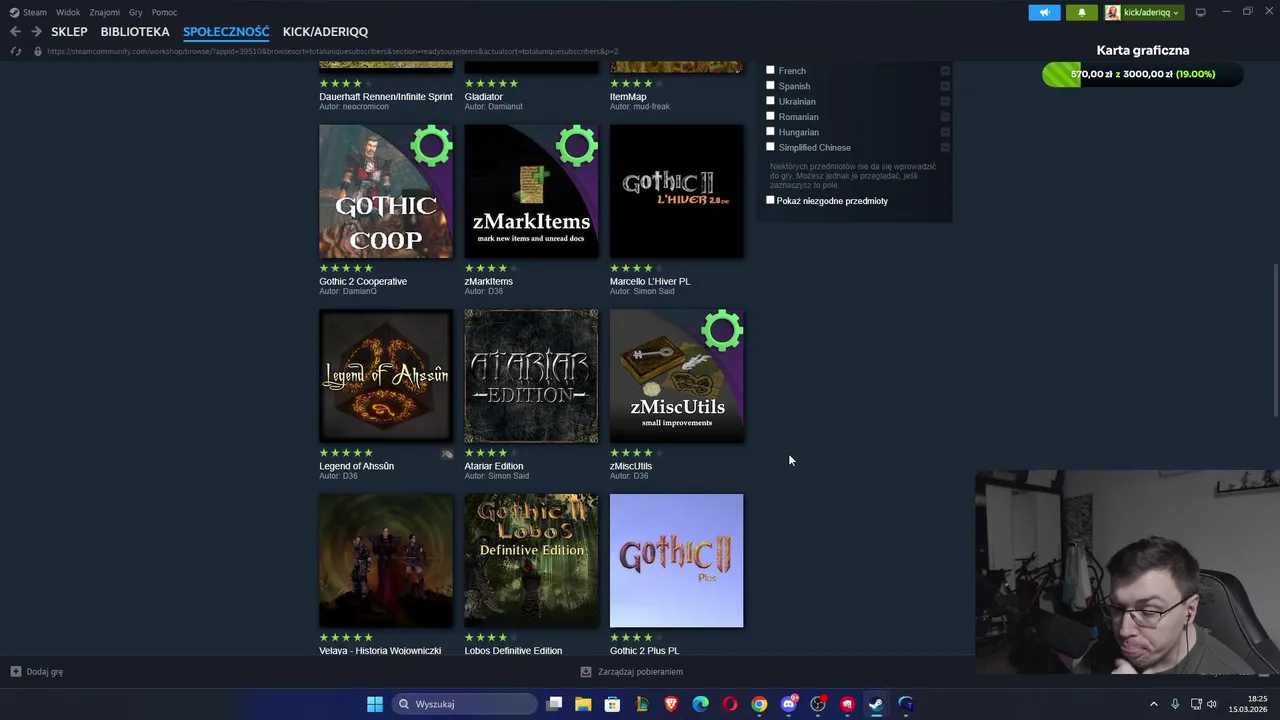Open the Logitech G Hub taskbar icon
Screen dimensions: 1280x720
click(x=906, y=704)
